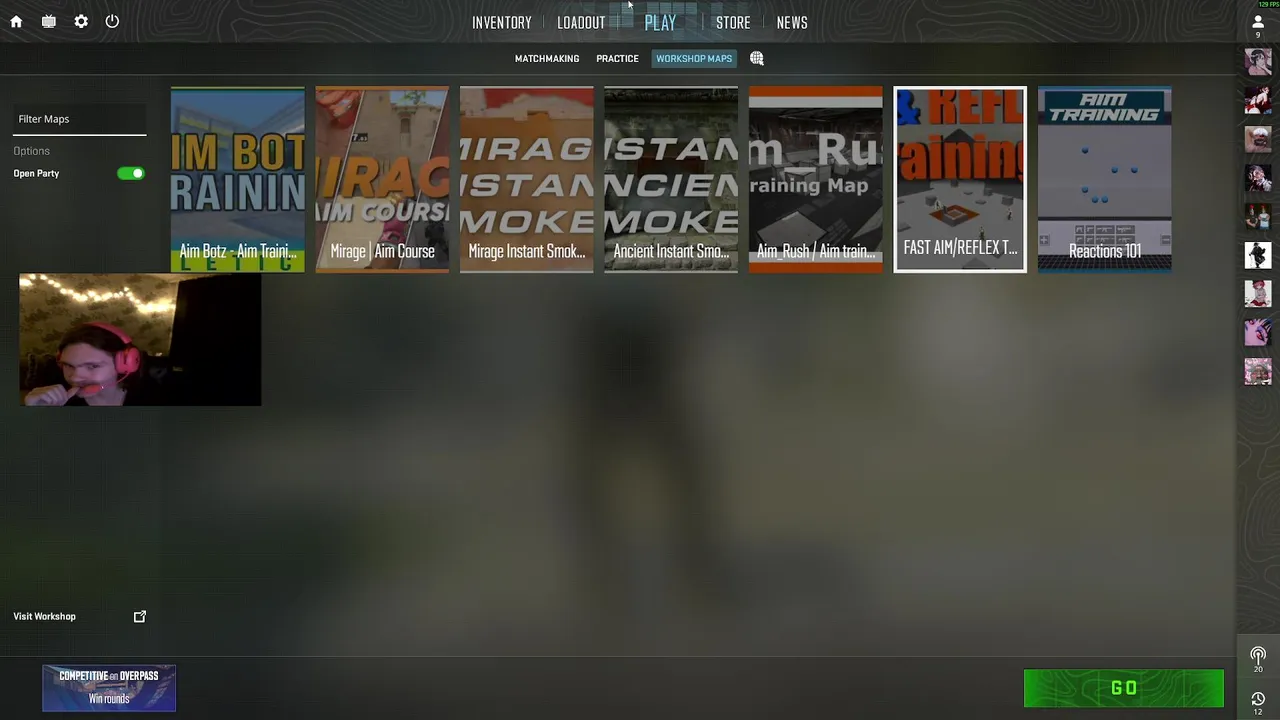Start the map with GO button
Image resolution: width=1280 pixels, height=720 pixels.
pyautogui.click(x=1124, y=688)
